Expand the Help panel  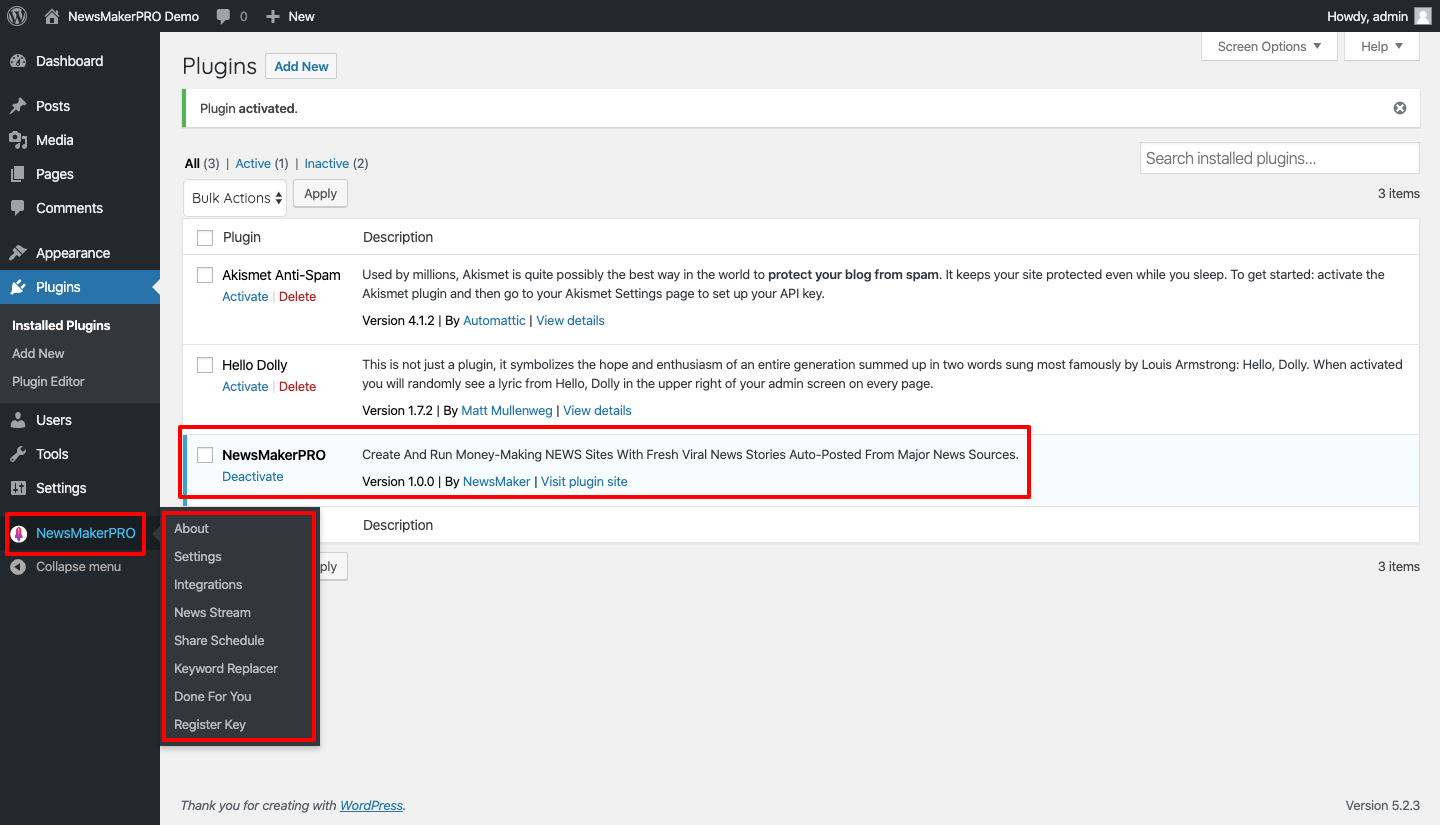click(1382, 46)
